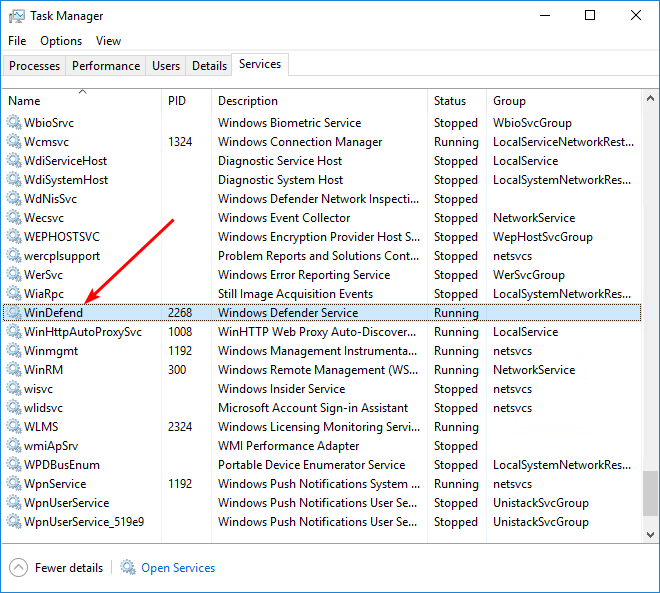Open the View menu
This screenshot has width=660, height=593.
pyautogui.click(x=108, y=41)
